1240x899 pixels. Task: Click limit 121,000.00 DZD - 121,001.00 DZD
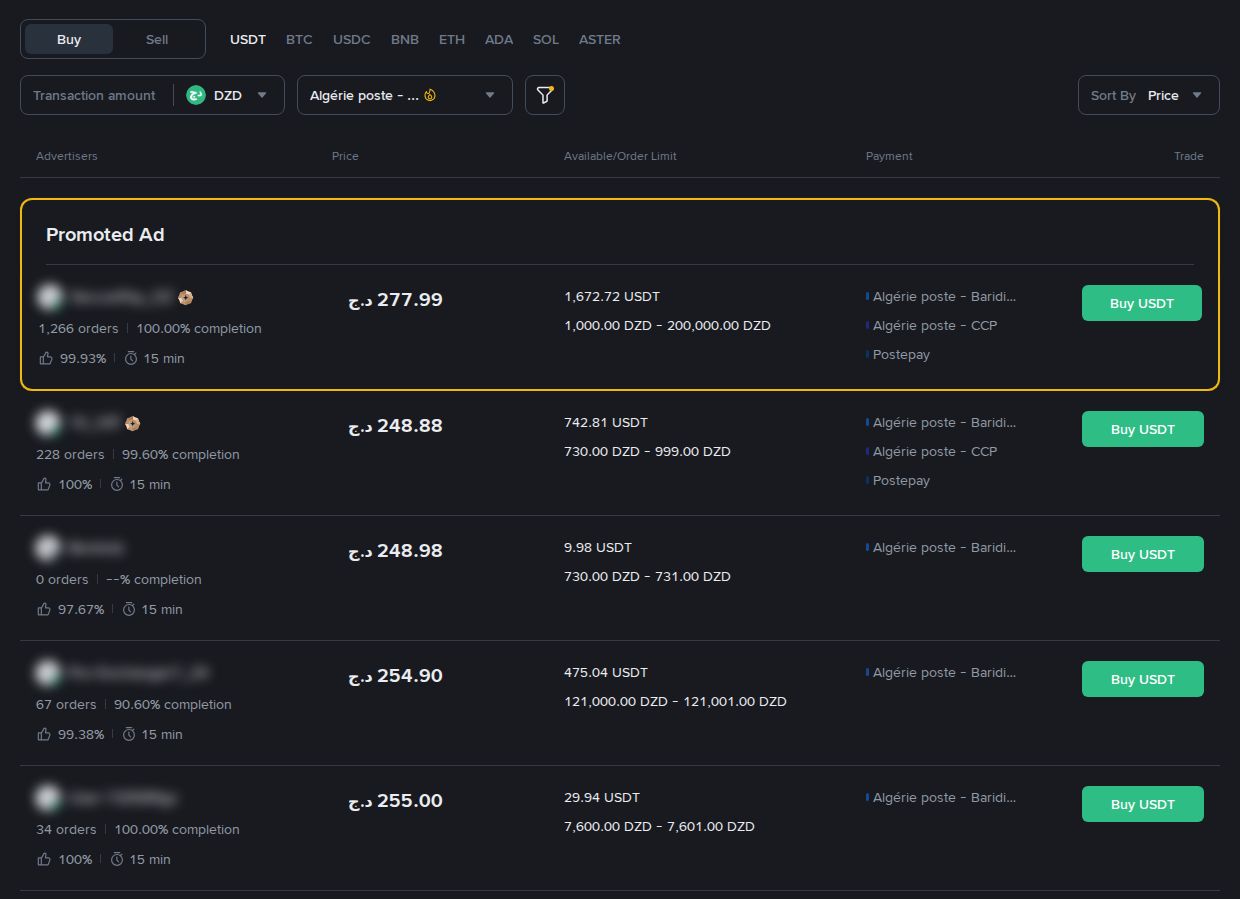(x=675, y=702)
